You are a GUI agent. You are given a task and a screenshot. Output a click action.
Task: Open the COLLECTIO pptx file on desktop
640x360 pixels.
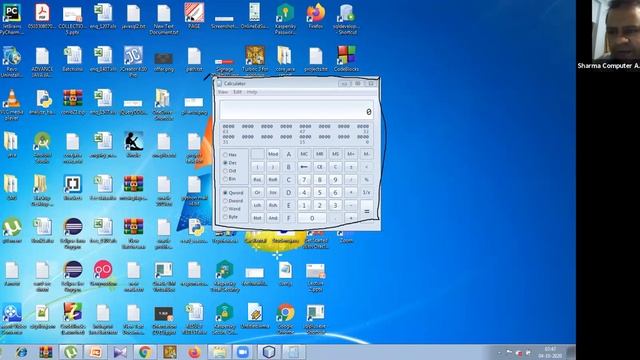tap(72, 18)
